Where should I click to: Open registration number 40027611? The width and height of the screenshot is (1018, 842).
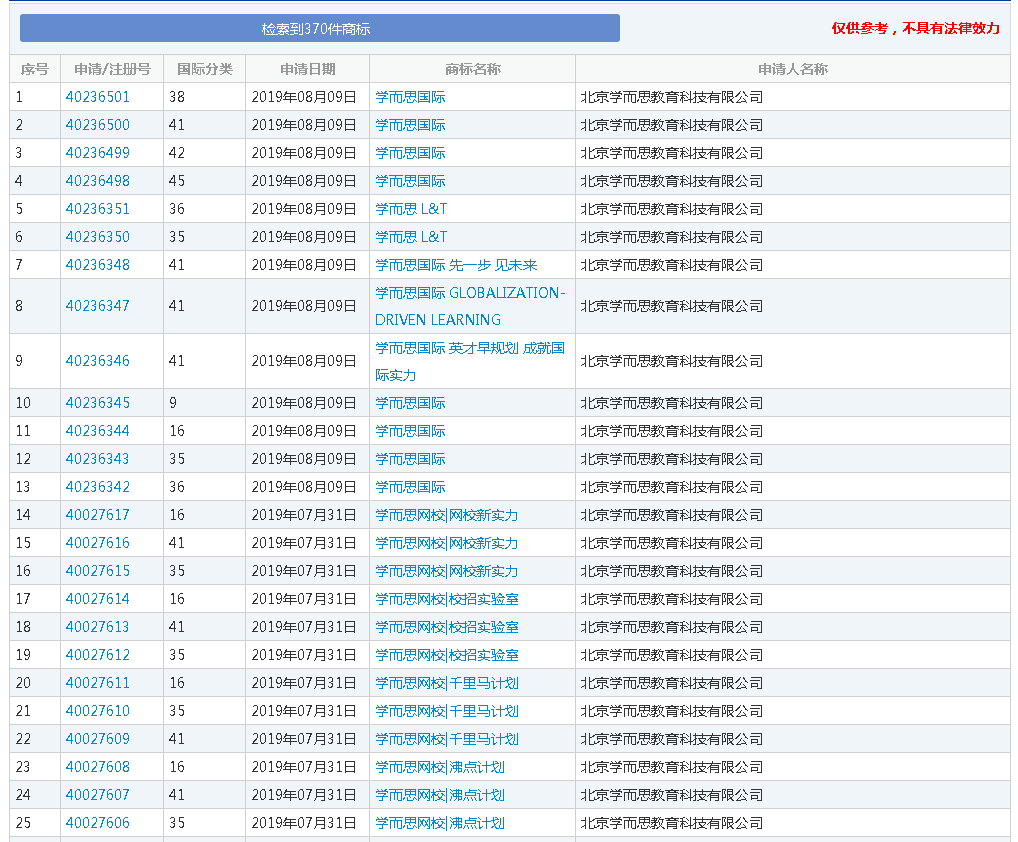(97, 682)
